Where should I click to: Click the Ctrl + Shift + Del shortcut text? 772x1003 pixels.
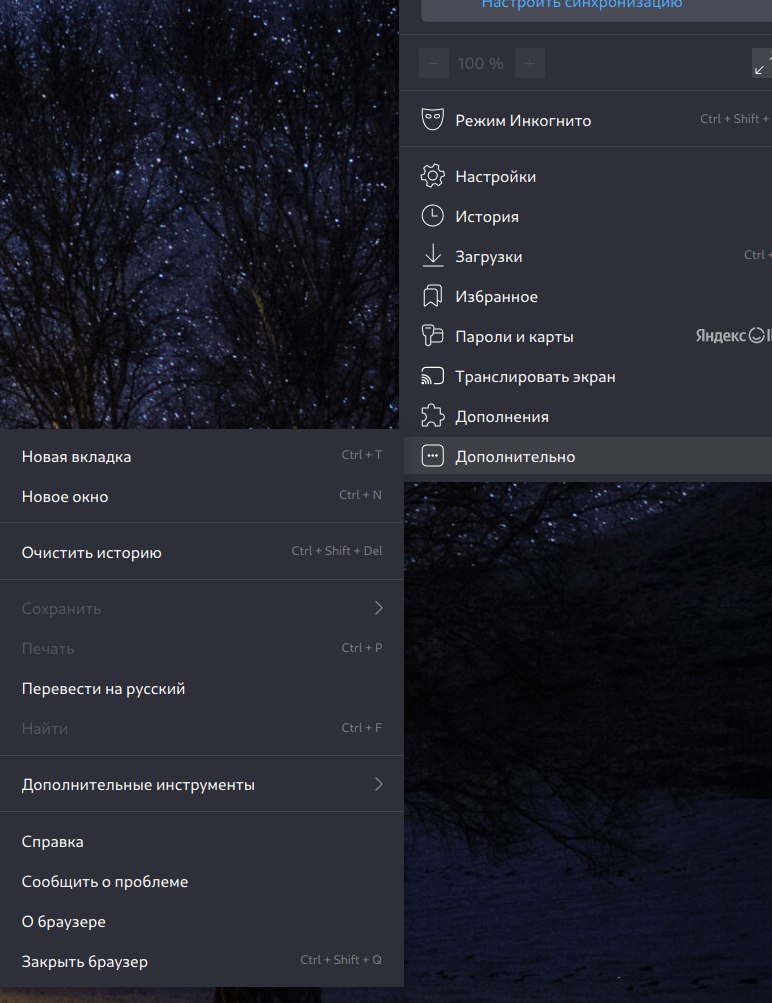(x=337, y=551)
